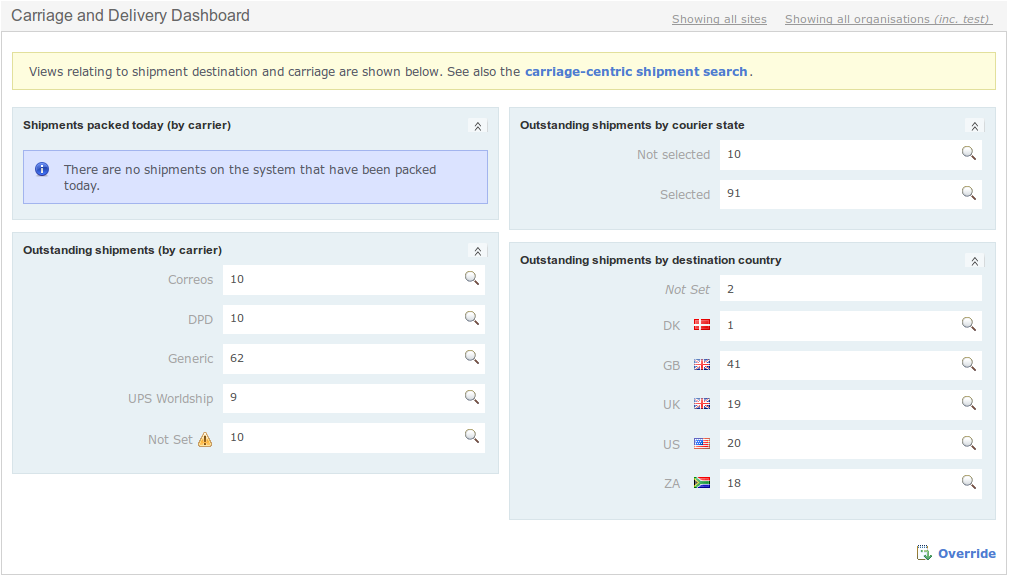This screenshot has height=577, width=1009.
Task: Collapse the Outstanding shipments by courier state panel
Action: 974,125
